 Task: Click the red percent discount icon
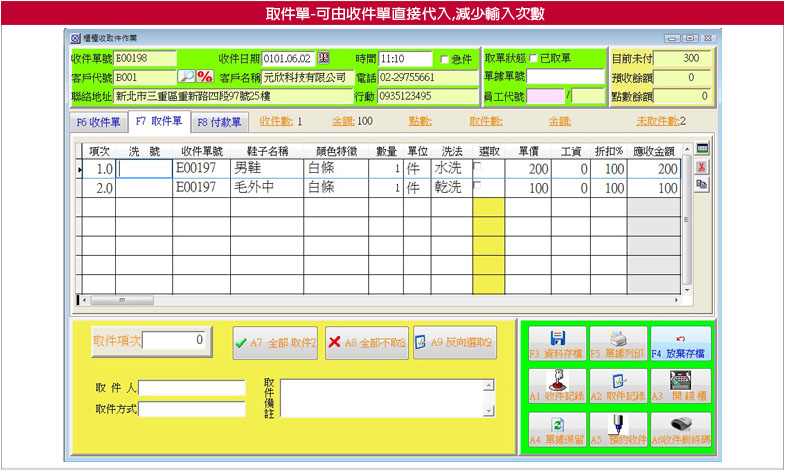tap(205, 77)
